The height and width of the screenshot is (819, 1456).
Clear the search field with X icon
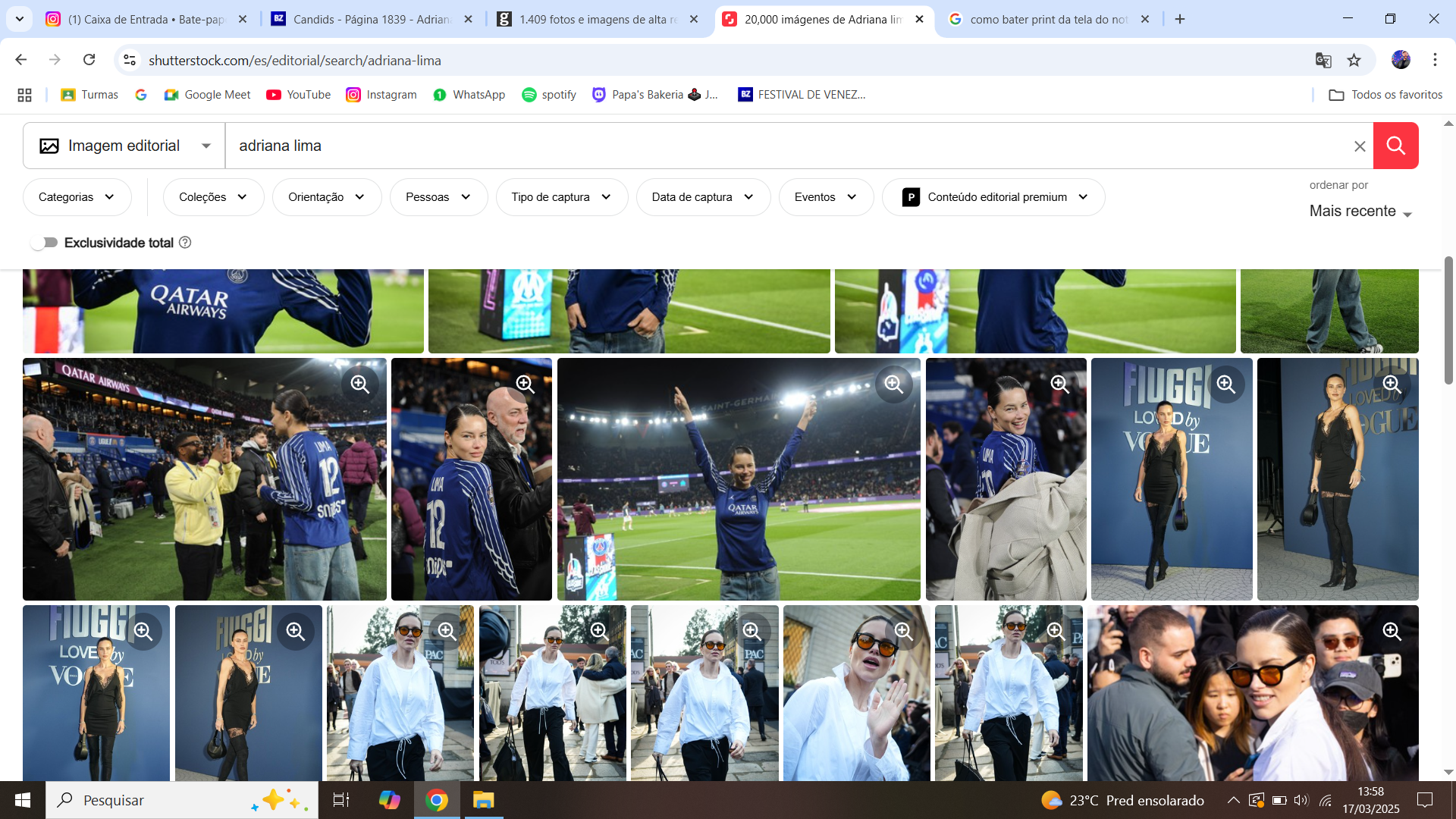(1360, 146)
